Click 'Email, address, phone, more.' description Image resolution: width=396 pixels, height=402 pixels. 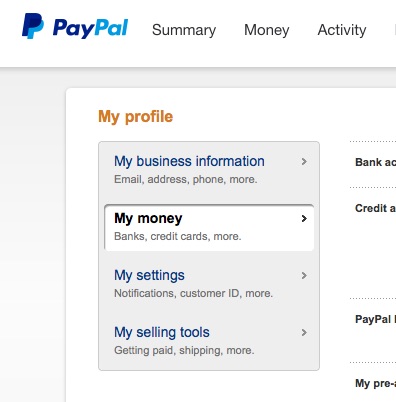pos(186,180)
